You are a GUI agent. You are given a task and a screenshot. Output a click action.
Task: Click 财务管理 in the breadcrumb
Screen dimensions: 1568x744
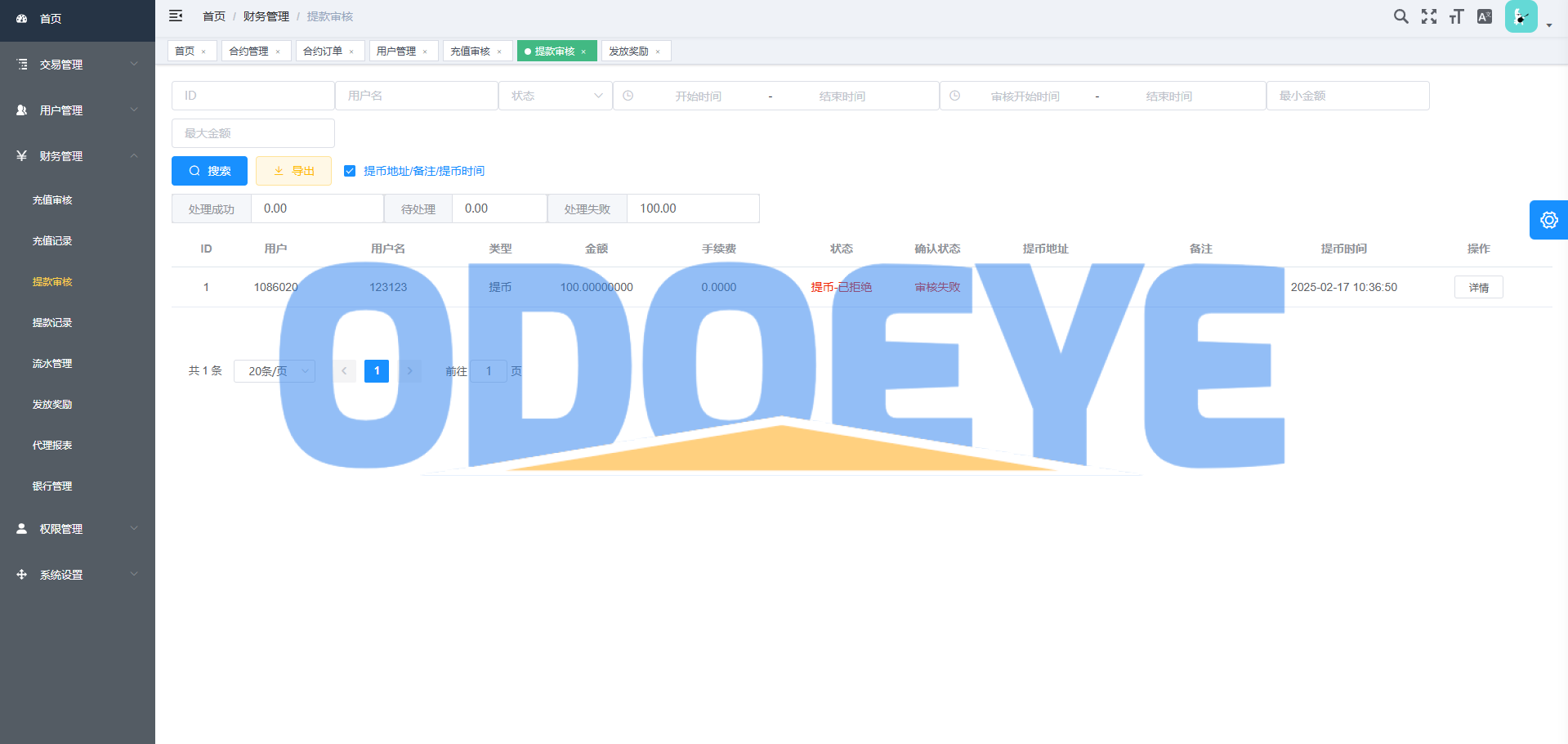point(266,16)
